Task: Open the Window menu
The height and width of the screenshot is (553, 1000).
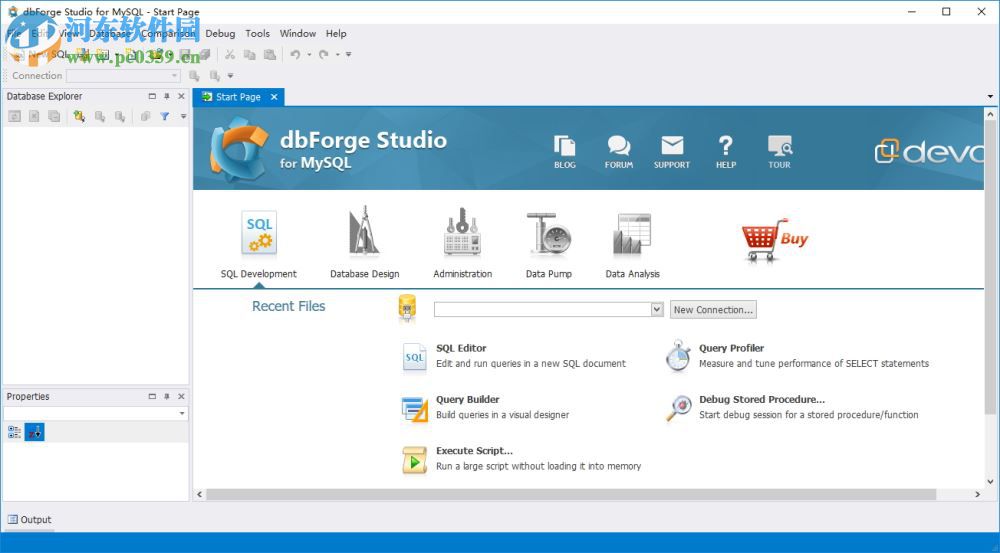Action: pos(298,34)
